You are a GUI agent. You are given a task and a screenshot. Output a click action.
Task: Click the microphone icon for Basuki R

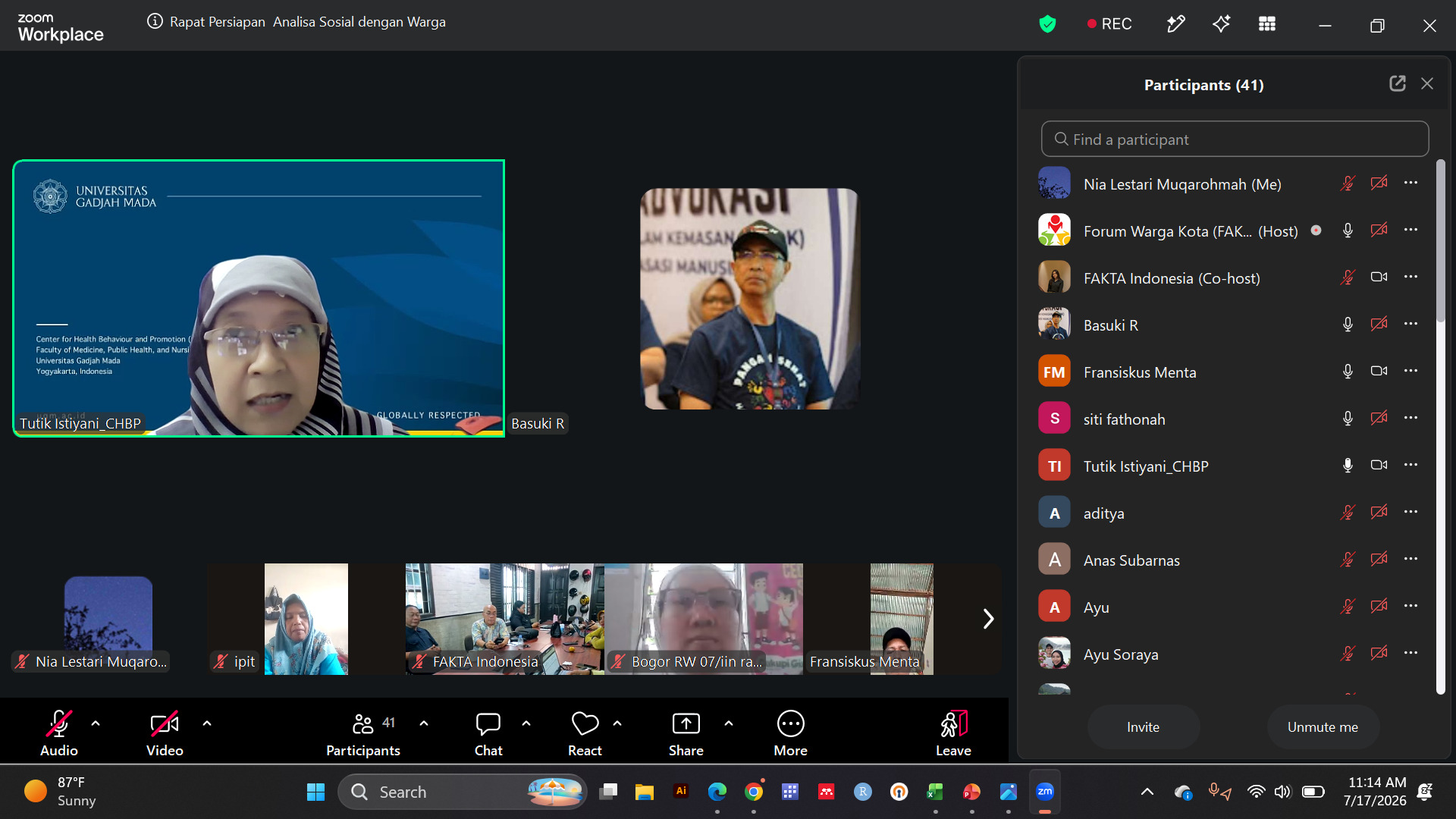click(x=1348, y=325)
